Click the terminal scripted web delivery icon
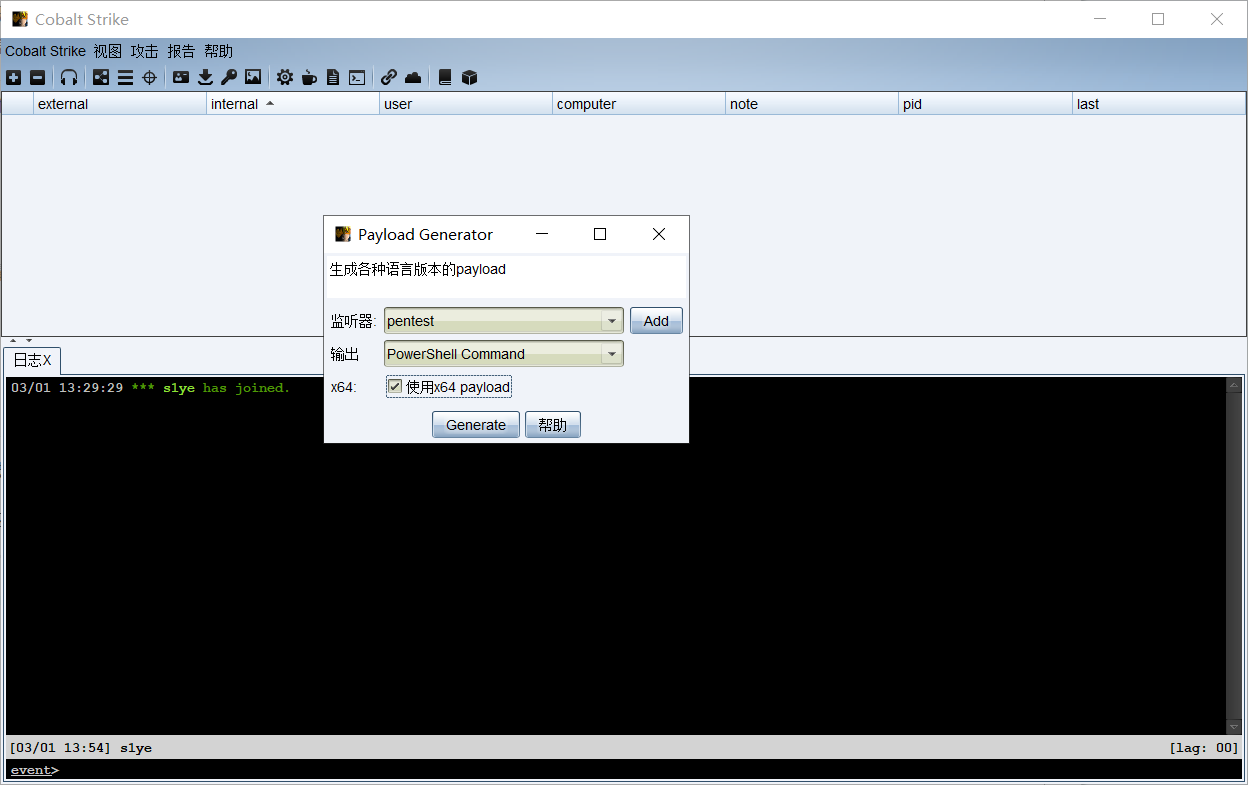 click(357, 77)
